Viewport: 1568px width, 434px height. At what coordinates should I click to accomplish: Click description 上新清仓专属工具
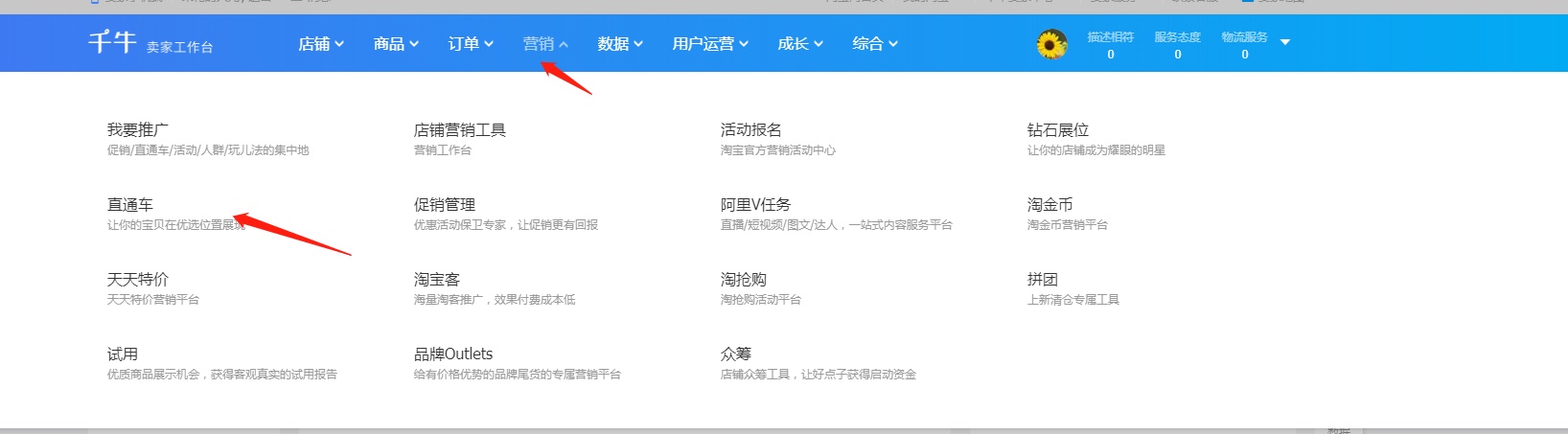1073,300
